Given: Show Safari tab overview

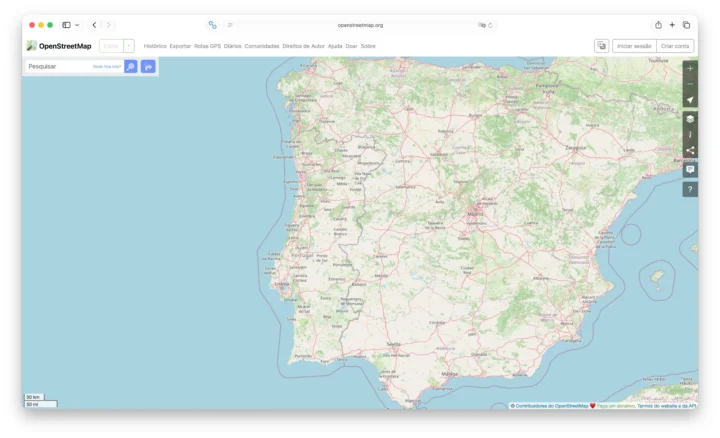Looking at the screenshot, I should pos(686,25).
